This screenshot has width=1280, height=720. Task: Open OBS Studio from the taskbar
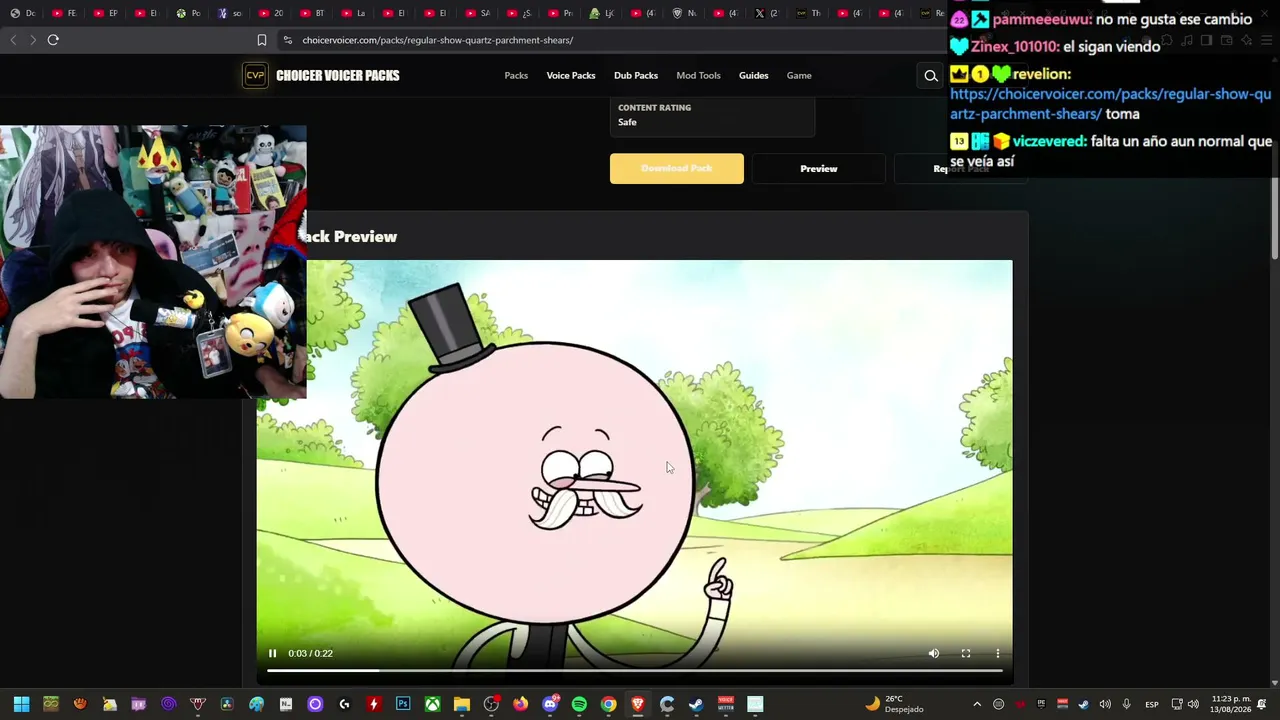coord(491,704)
